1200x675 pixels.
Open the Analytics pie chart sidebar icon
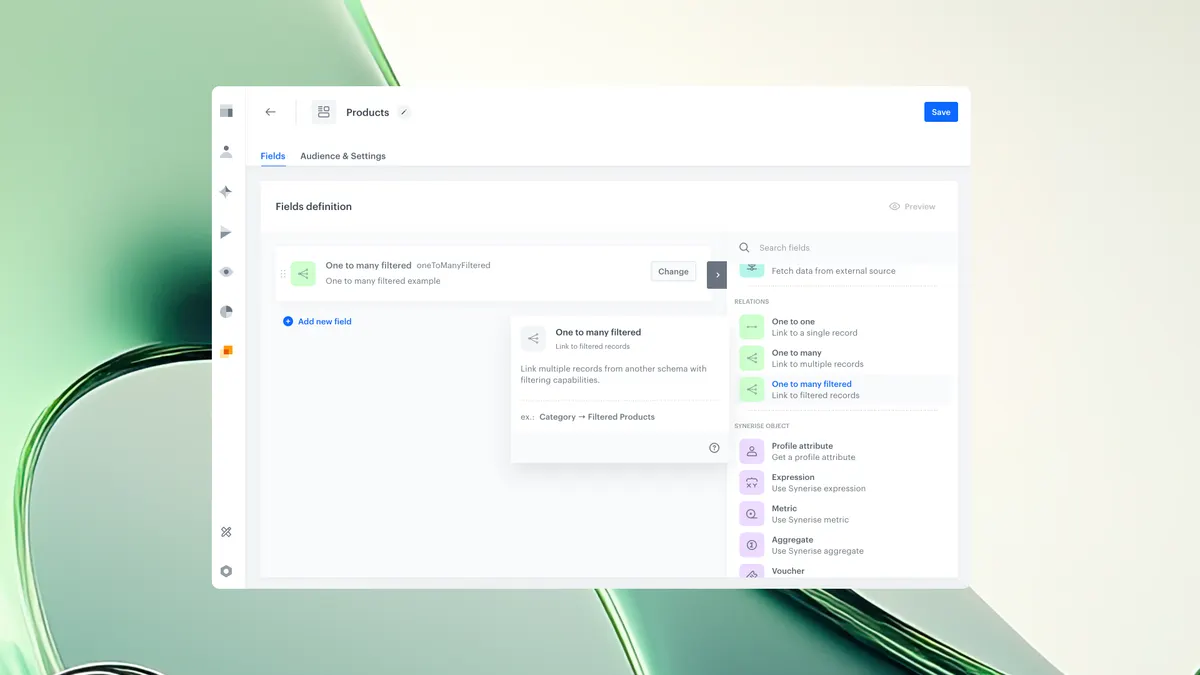coord(226,312)
